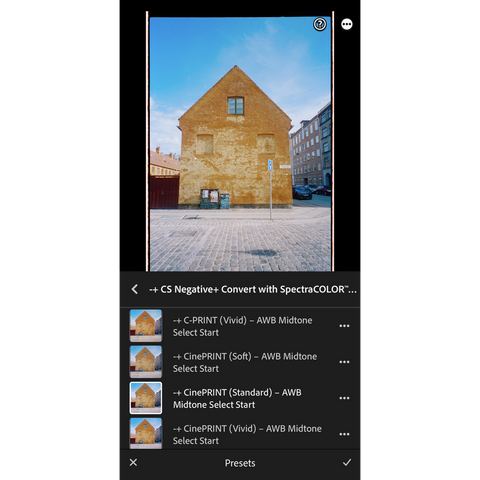
Task: Cancel presets with the X icon
Action: [133, 462]
